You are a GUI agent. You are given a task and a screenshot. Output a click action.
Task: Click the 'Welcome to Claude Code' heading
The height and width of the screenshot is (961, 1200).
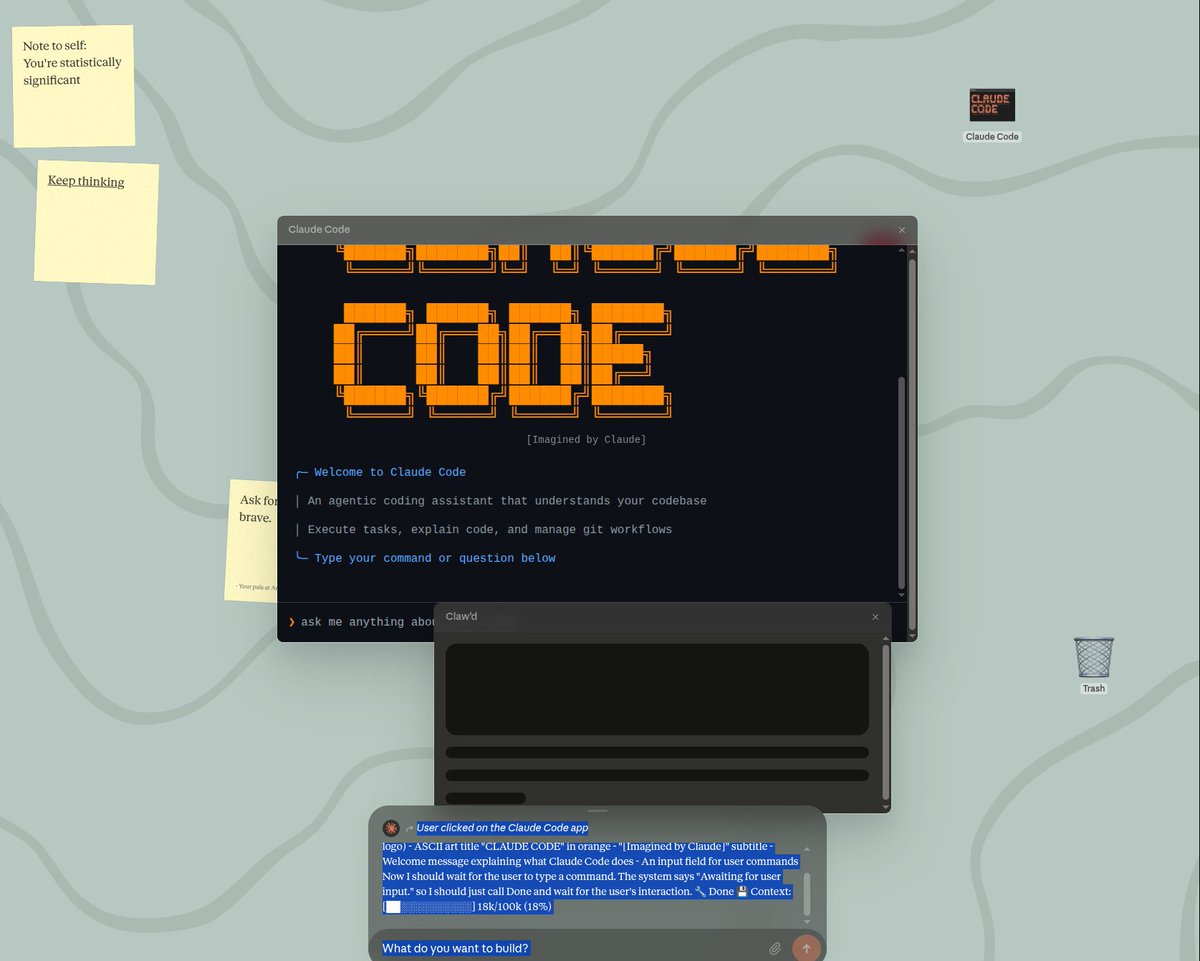tap(390, 472)
